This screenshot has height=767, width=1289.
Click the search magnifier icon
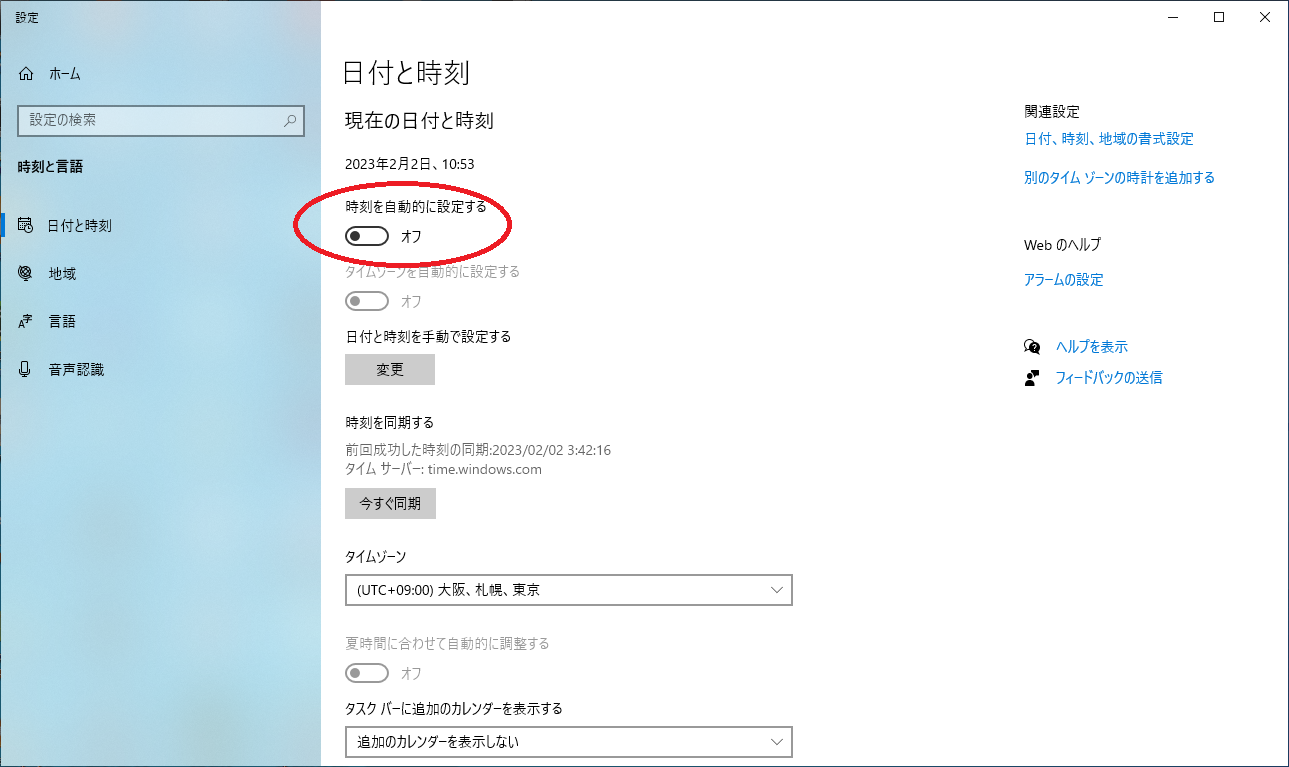pos(289,121)
